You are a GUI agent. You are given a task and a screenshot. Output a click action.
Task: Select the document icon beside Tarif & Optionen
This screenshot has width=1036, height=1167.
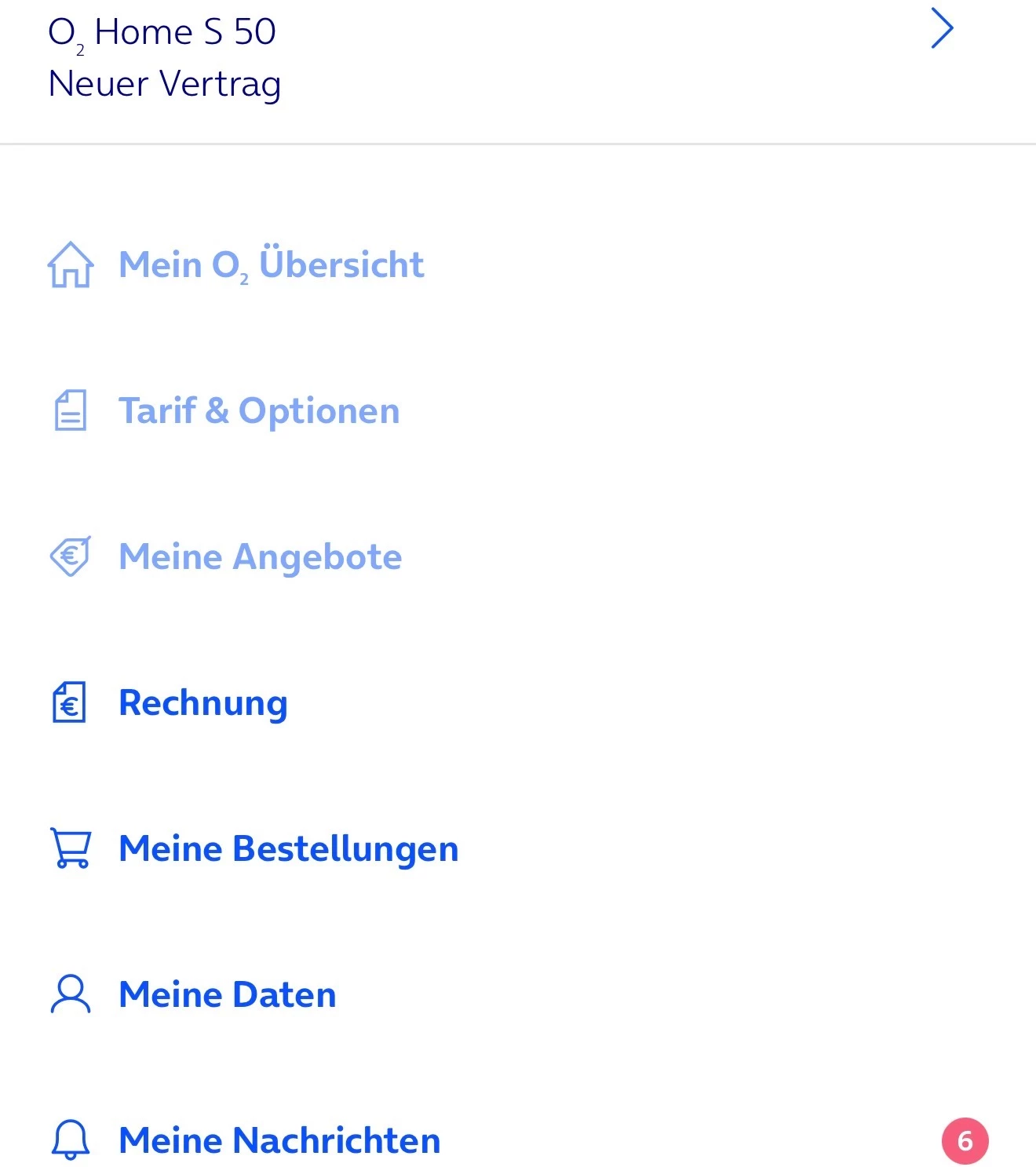[71, 410]
